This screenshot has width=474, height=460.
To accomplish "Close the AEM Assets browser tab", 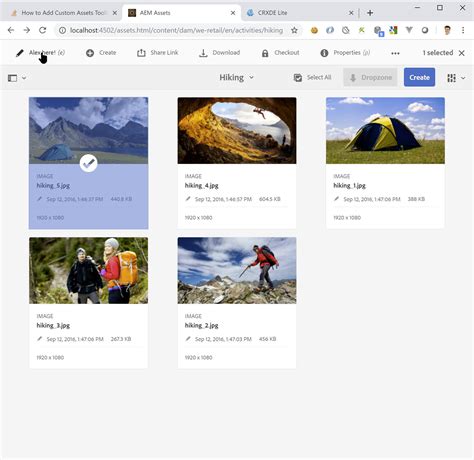I will pos(233,13).
